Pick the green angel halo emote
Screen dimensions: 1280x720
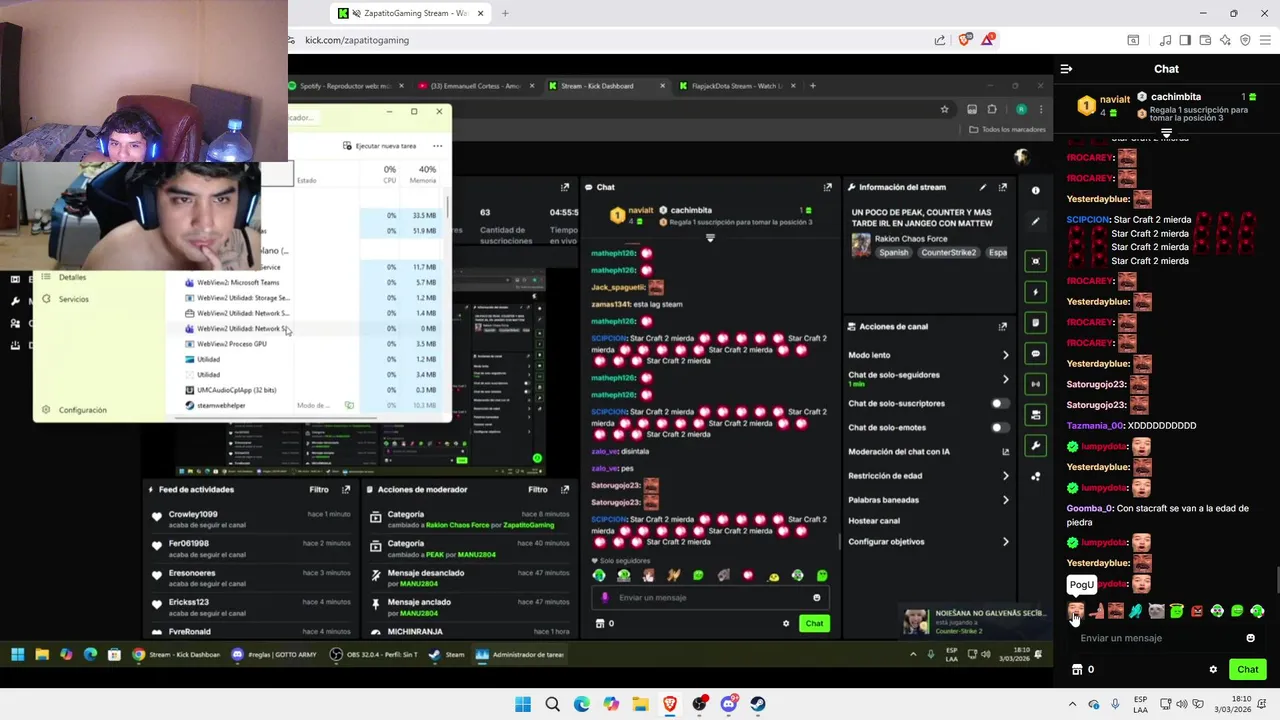tap(1177, 610)
